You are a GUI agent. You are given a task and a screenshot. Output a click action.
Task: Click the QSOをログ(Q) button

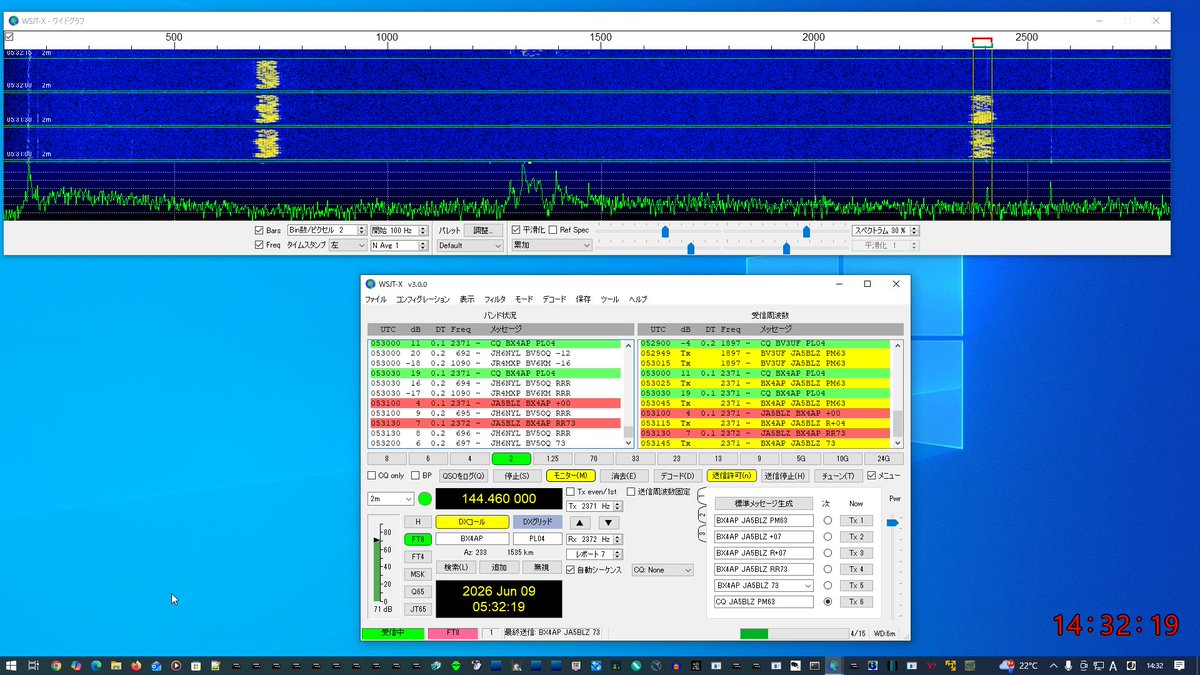tap(464, 476)
